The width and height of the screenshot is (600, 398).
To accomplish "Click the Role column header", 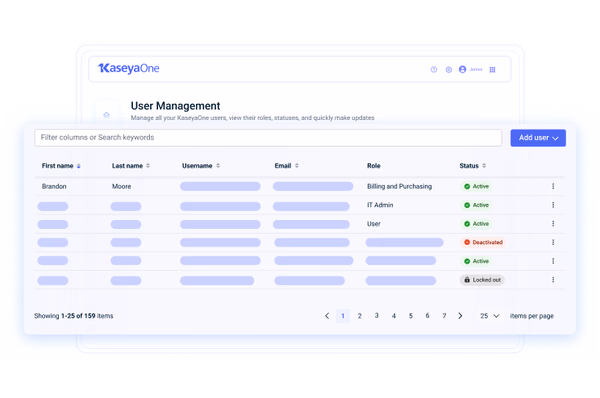I will click(x=373, y=166).
